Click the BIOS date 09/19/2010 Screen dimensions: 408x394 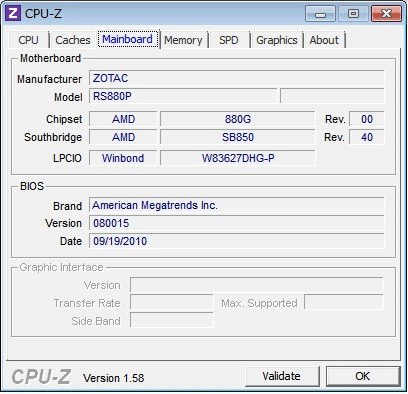click(236, 241)
